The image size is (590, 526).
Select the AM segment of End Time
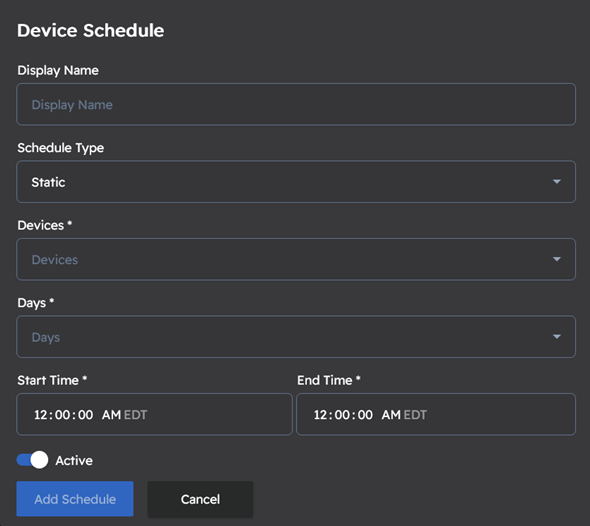pos(391,415)
